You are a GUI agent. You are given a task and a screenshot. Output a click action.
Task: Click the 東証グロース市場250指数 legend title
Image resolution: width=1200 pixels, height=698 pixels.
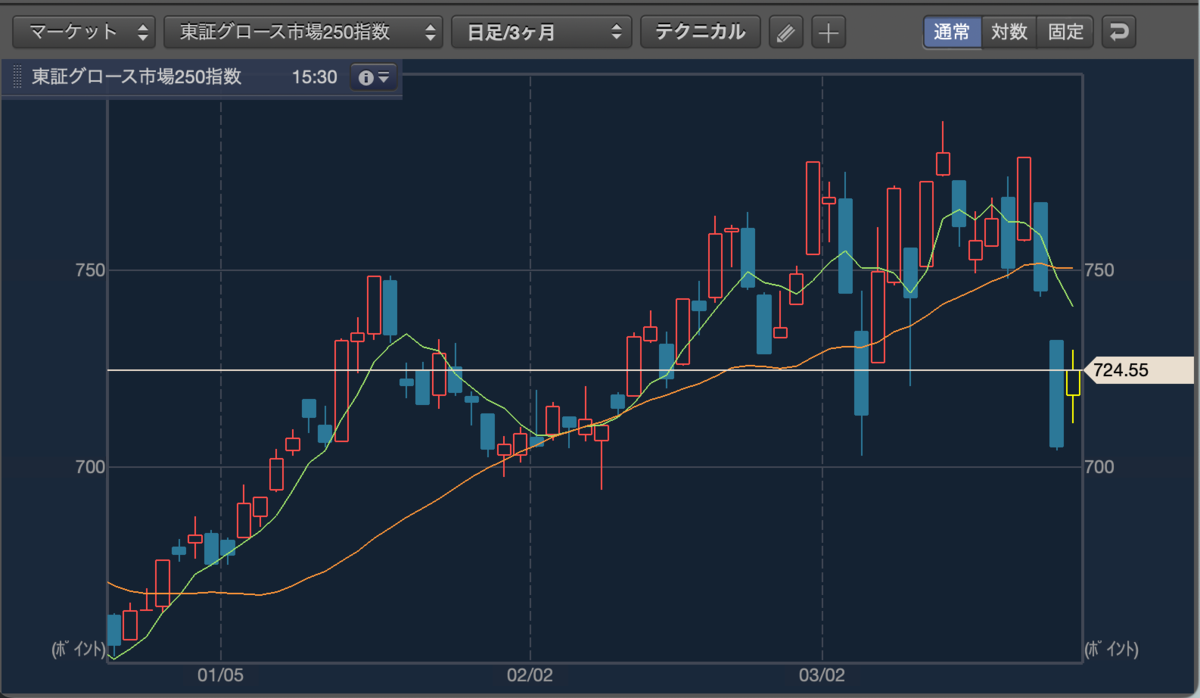[136, 77]
